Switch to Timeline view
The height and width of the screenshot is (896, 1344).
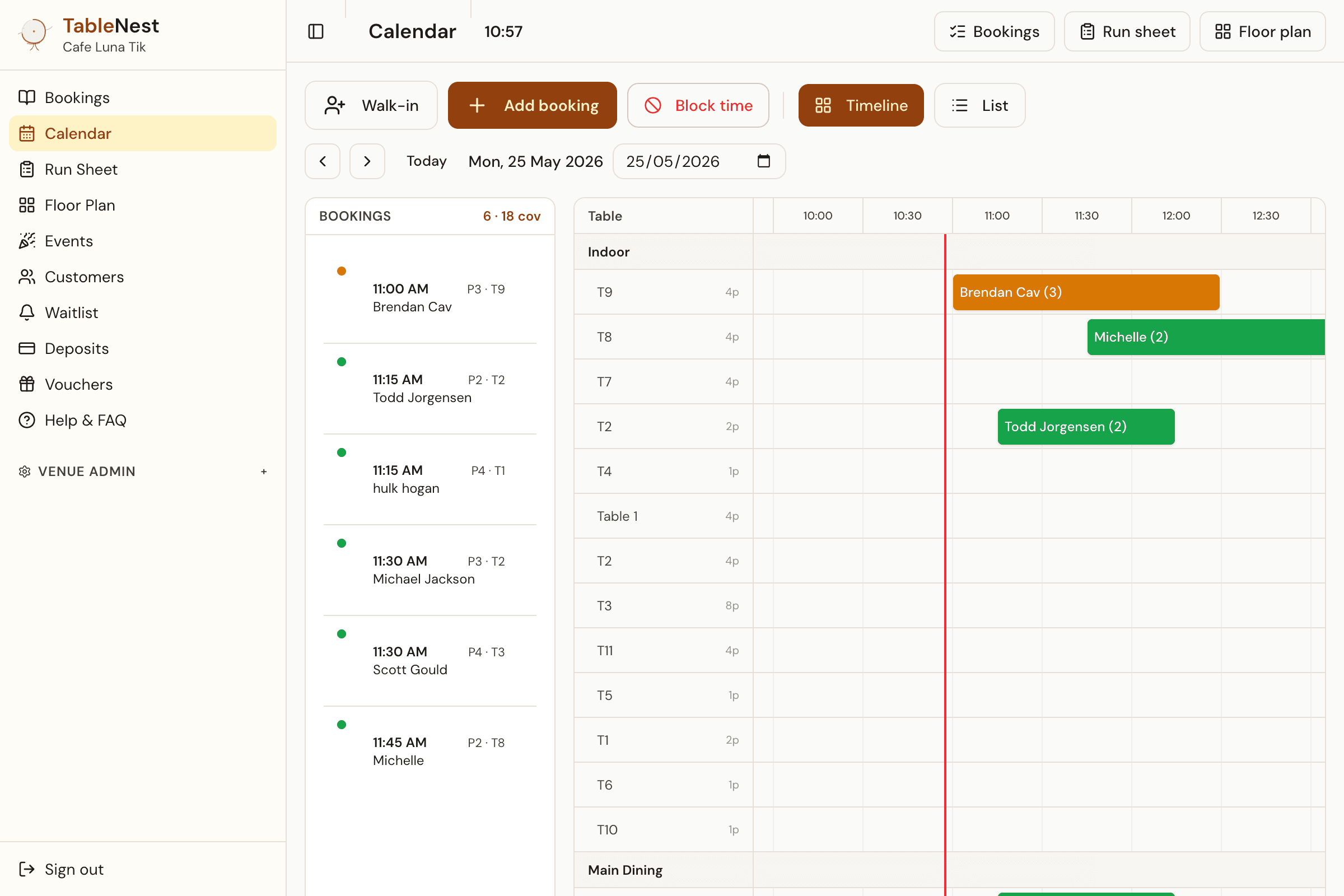(861, 105)
